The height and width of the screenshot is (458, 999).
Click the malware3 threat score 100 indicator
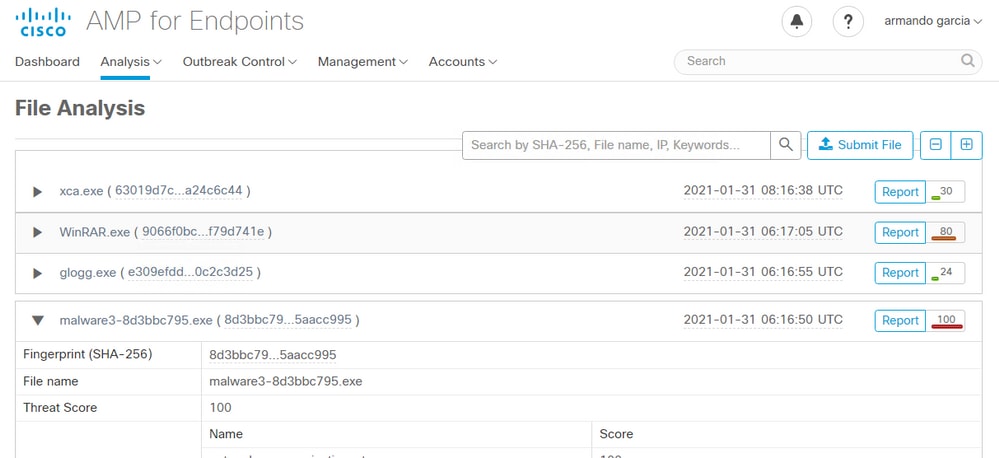click(945, 320)
